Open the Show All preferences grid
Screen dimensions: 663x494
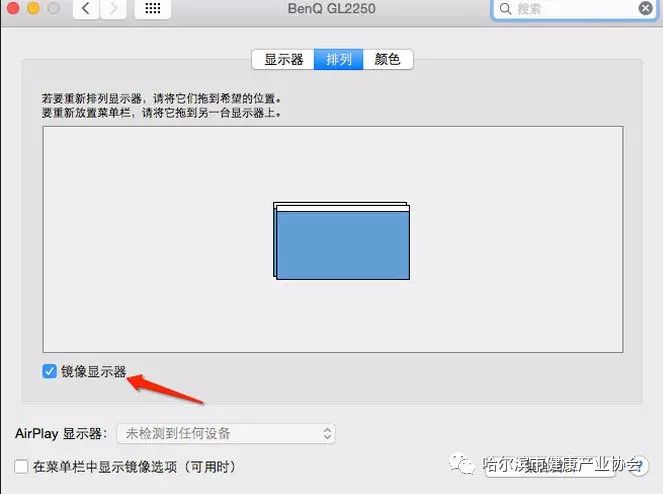coord(155,8)
